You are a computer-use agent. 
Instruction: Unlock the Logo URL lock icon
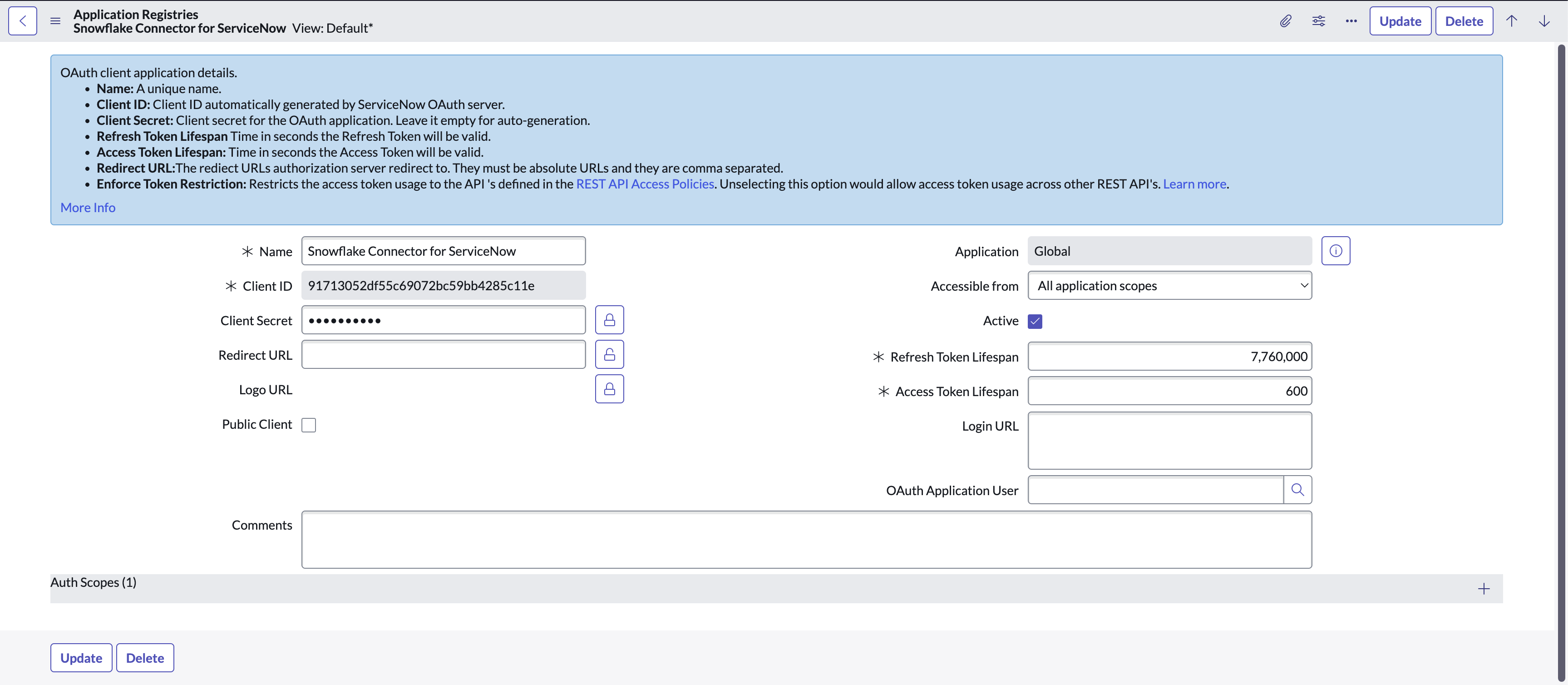(x=609, y=388)
